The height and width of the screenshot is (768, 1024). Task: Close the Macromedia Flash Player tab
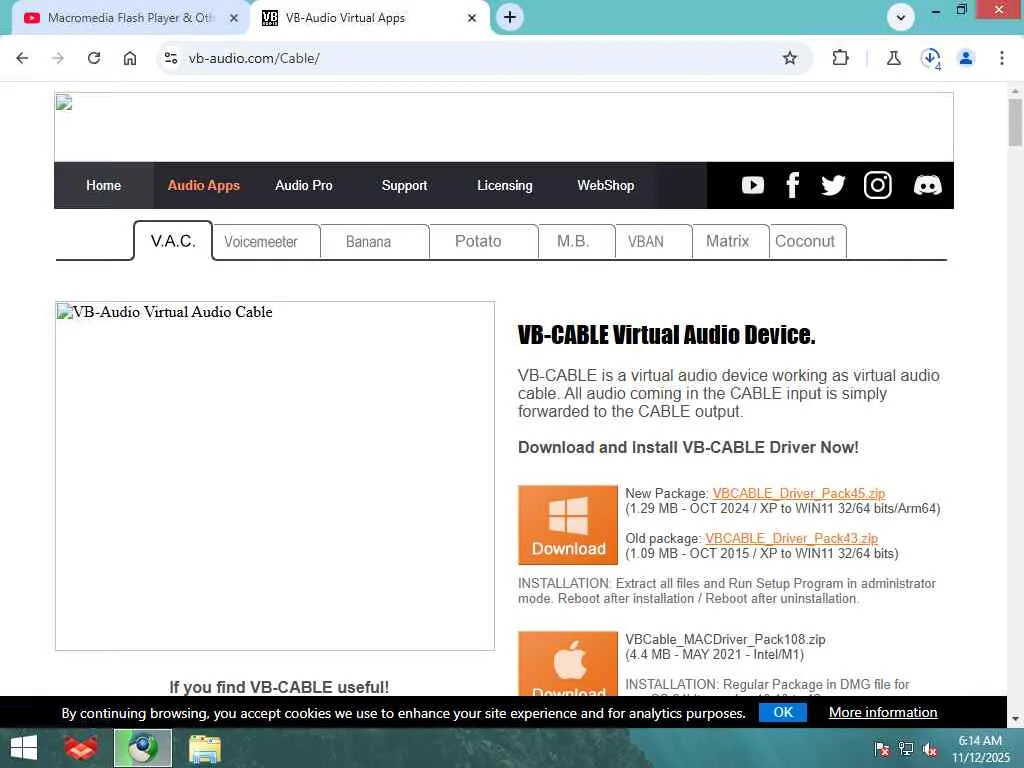pyautogui.click(x=234, y=18)
